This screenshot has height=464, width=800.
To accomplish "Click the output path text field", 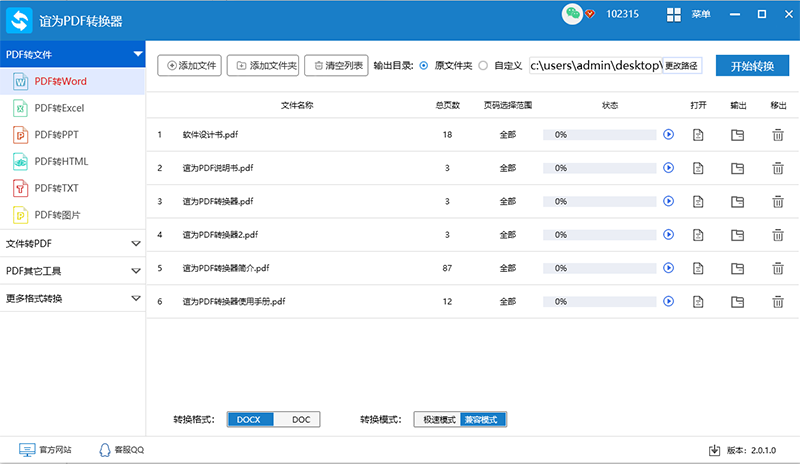I will tap(595, 66).
